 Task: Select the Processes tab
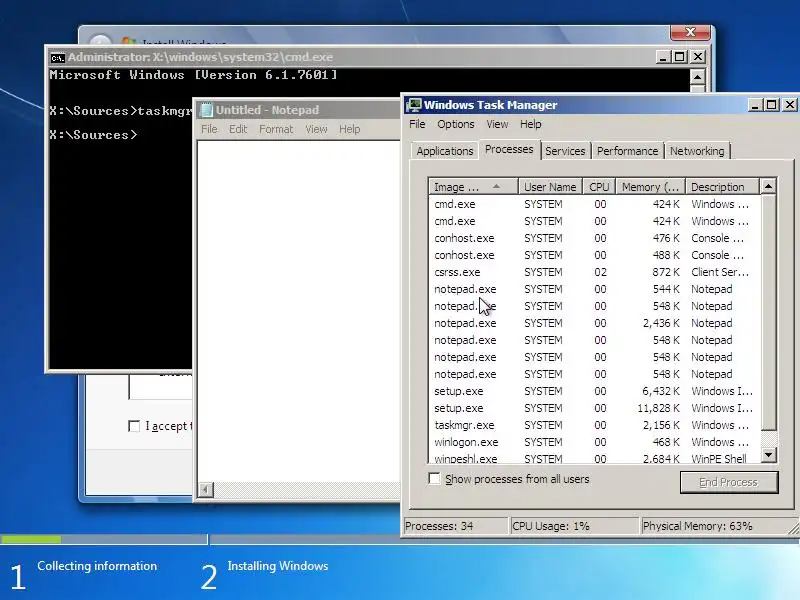pos(509,149)
